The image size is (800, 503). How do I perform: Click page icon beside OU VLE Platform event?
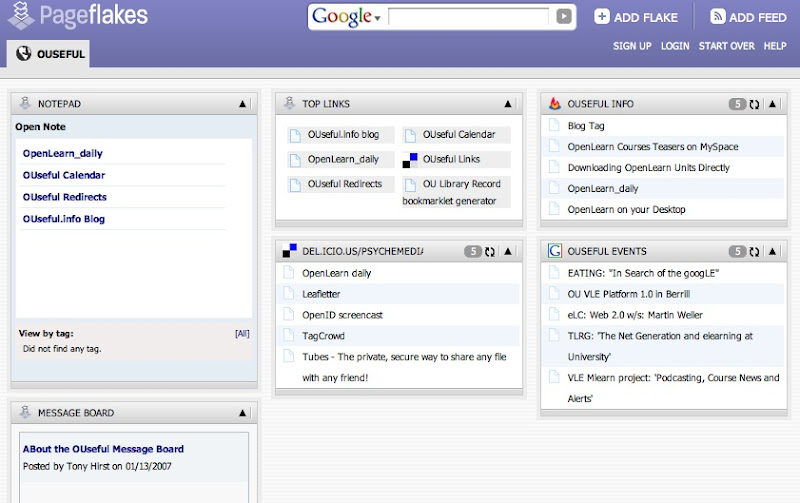pyautogui.click(x=554, y=293)
